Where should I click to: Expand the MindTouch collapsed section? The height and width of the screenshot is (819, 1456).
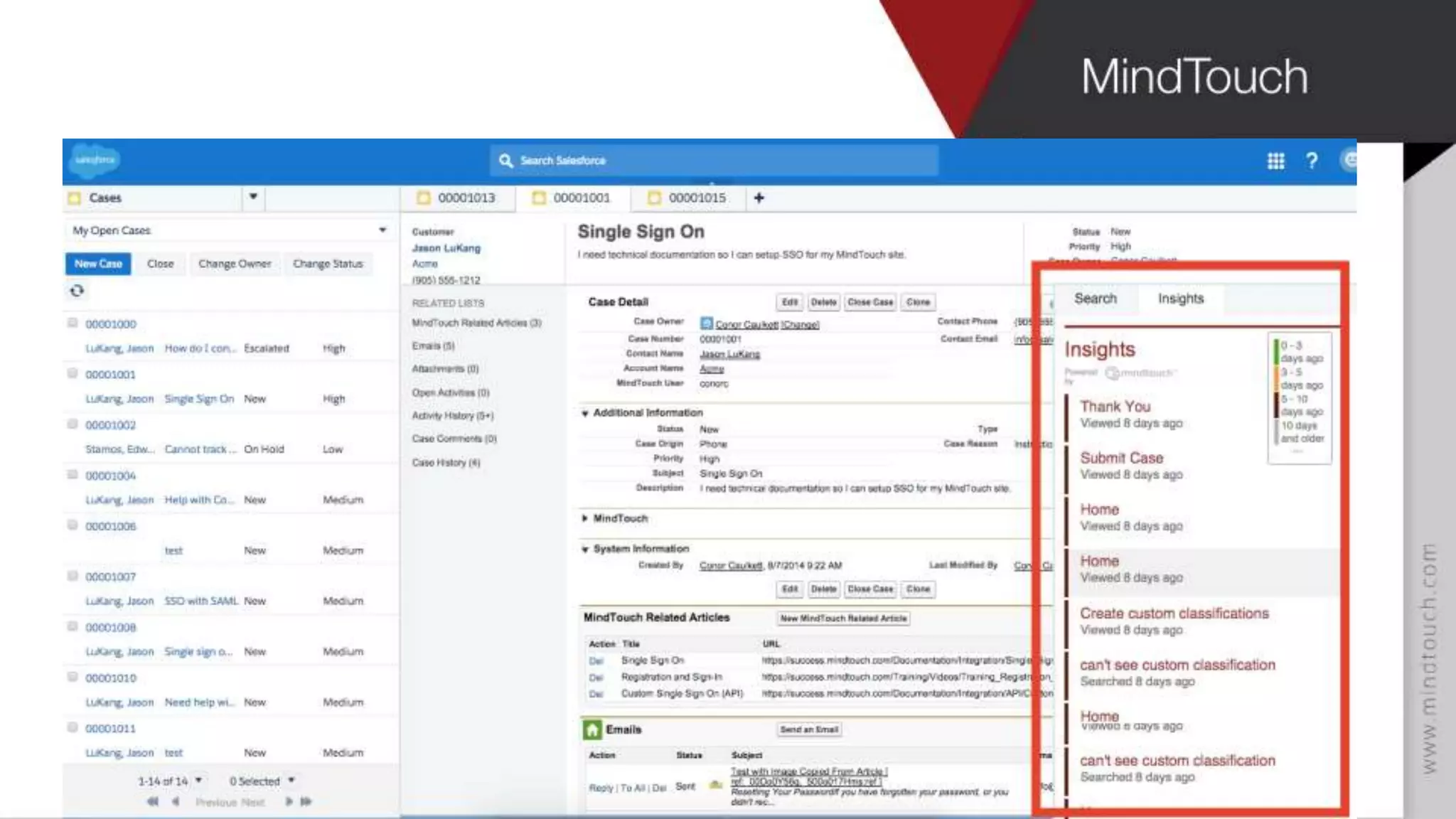pos(584,518)
